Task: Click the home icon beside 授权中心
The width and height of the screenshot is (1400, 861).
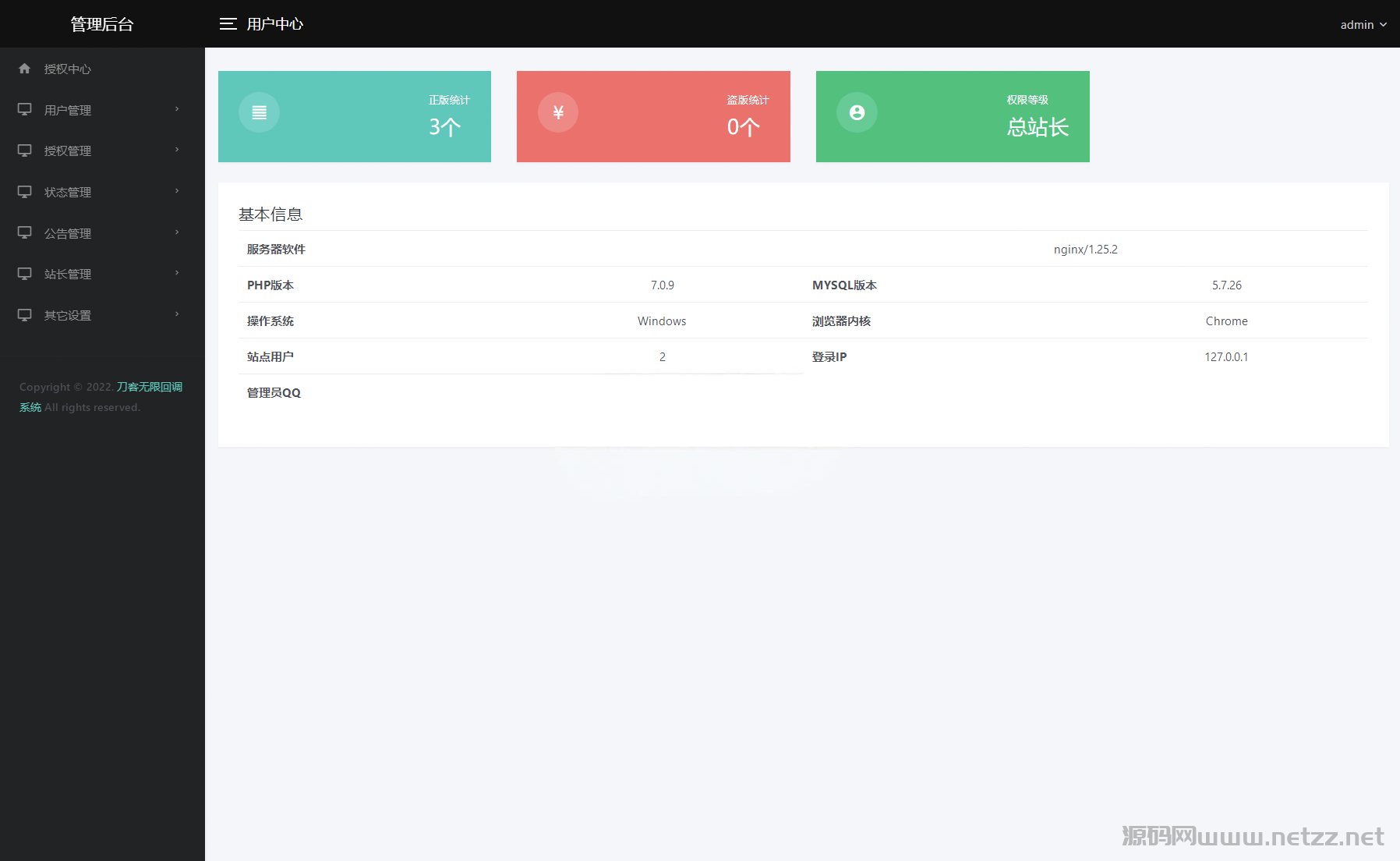Action: [x=25, y=69]
